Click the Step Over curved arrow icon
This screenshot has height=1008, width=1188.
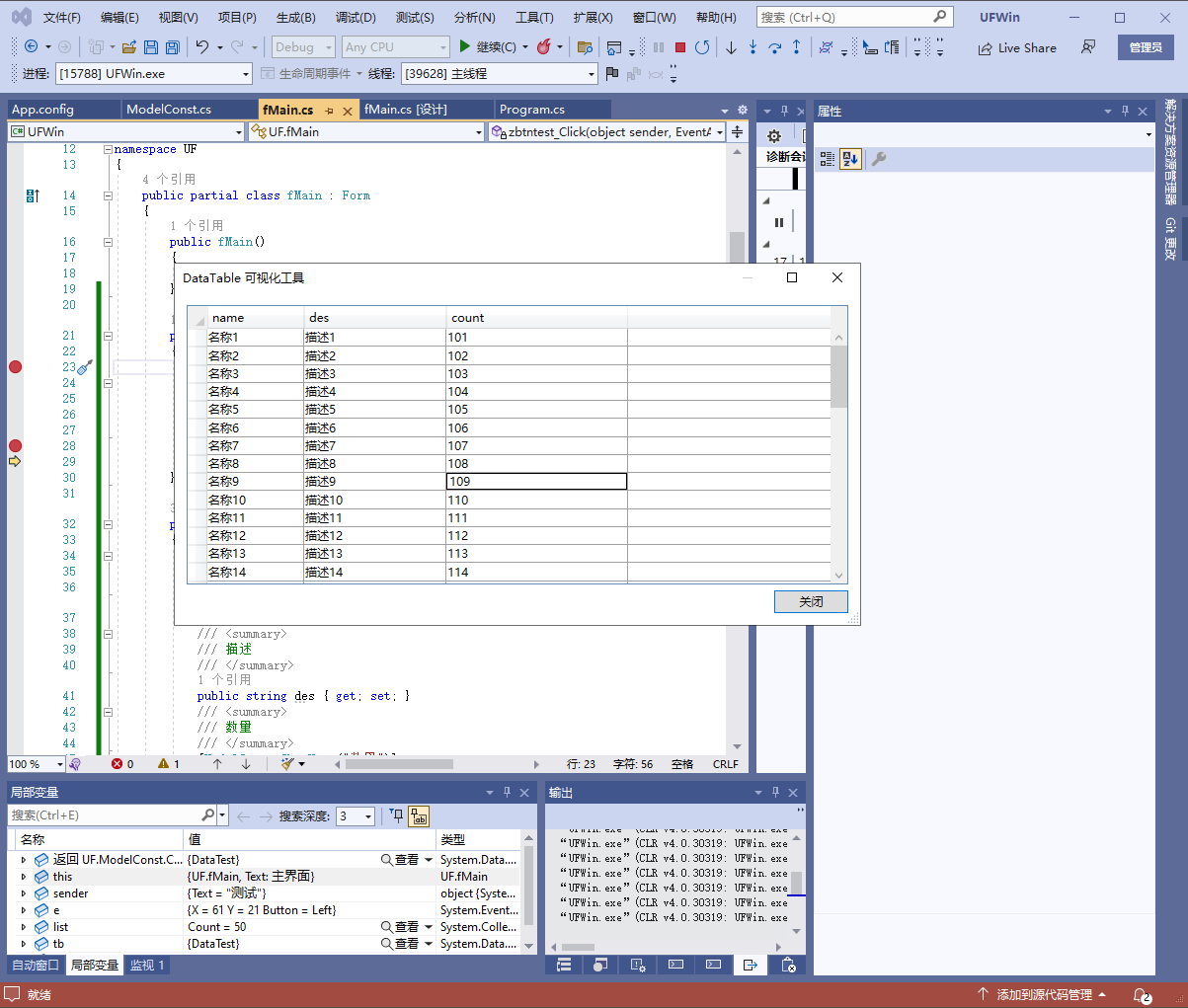click(774, 47)
